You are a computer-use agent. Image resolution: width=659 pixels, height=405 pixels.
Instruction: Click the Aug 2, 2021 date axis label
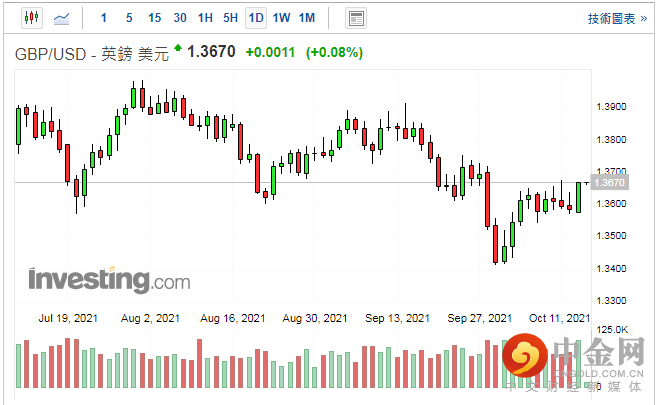click(x=150, y=318)
